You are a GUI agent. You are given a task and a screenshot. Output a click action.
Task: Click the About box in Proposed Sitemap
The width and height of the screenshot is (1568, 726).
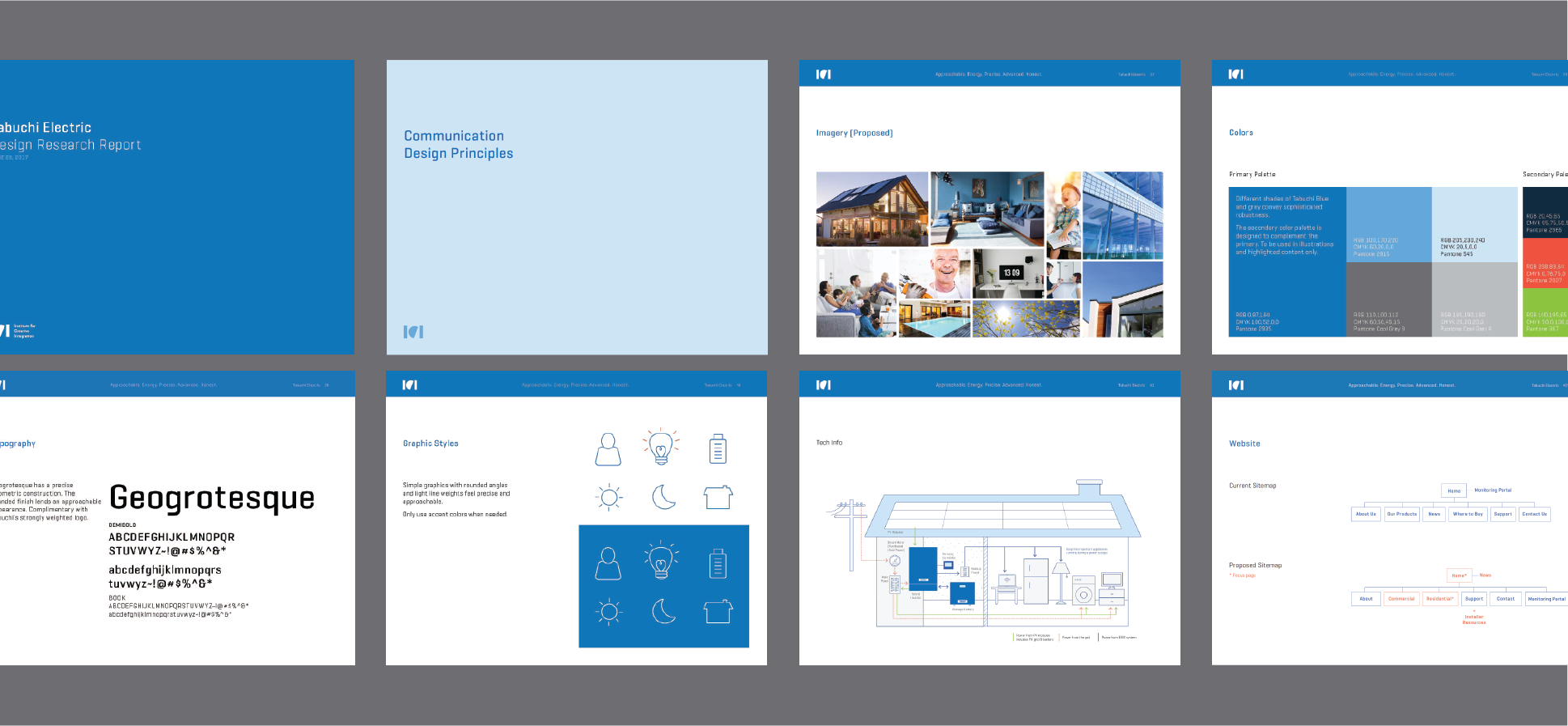[x=1366, y=599]
